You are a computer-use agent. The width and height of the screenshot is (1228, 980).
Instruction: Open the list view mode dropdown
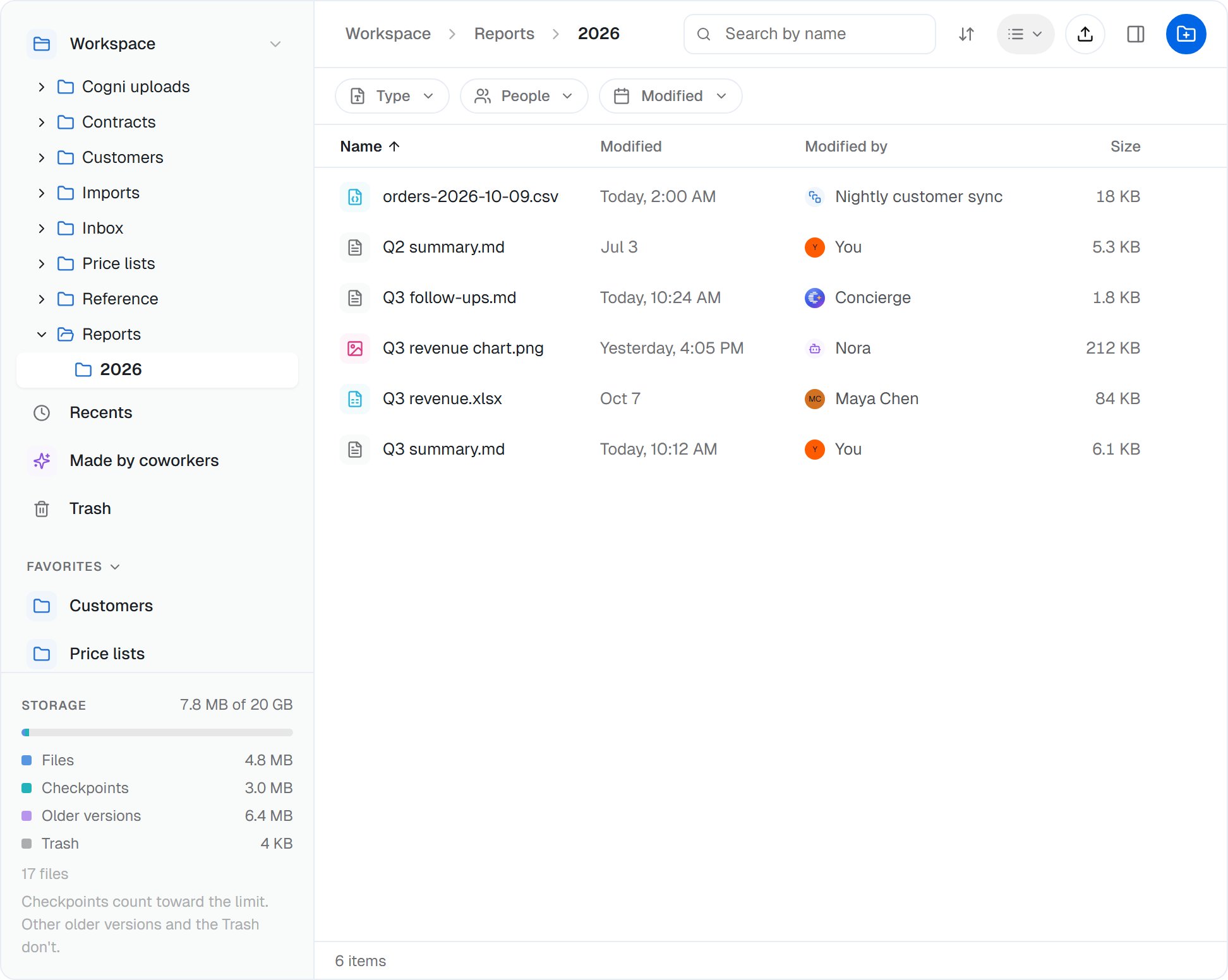[x=1025, y=34]
